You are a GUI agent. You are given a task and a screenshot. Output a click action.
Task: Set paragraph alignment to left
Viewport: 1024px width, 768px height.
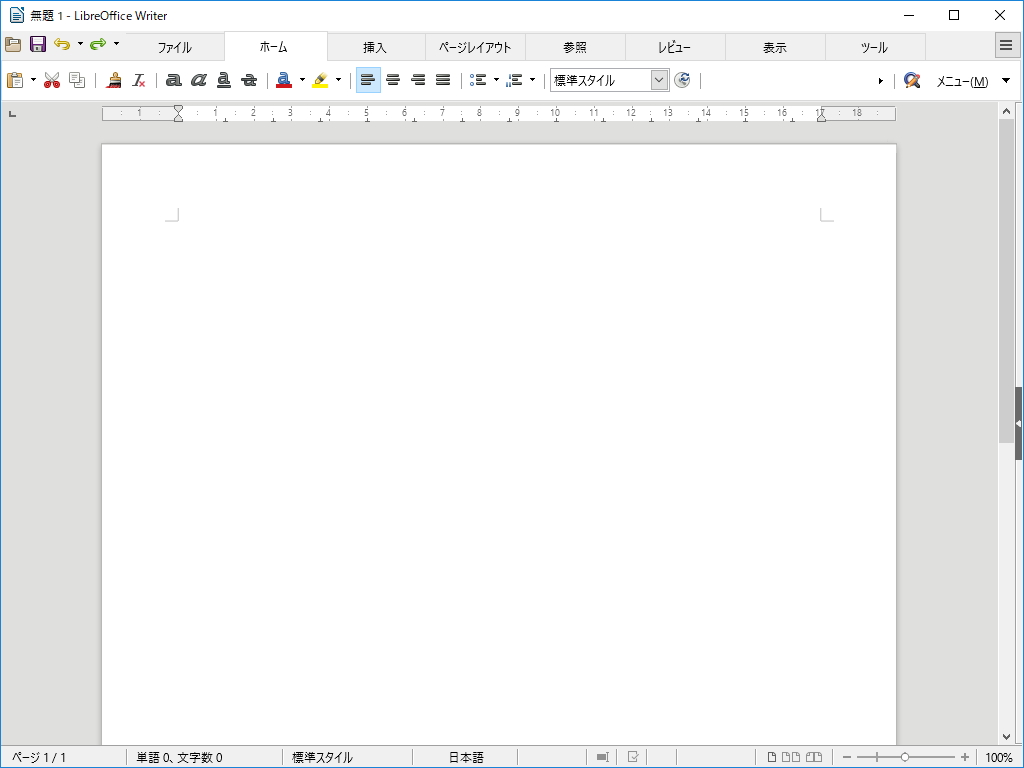[x=368, y=80]
